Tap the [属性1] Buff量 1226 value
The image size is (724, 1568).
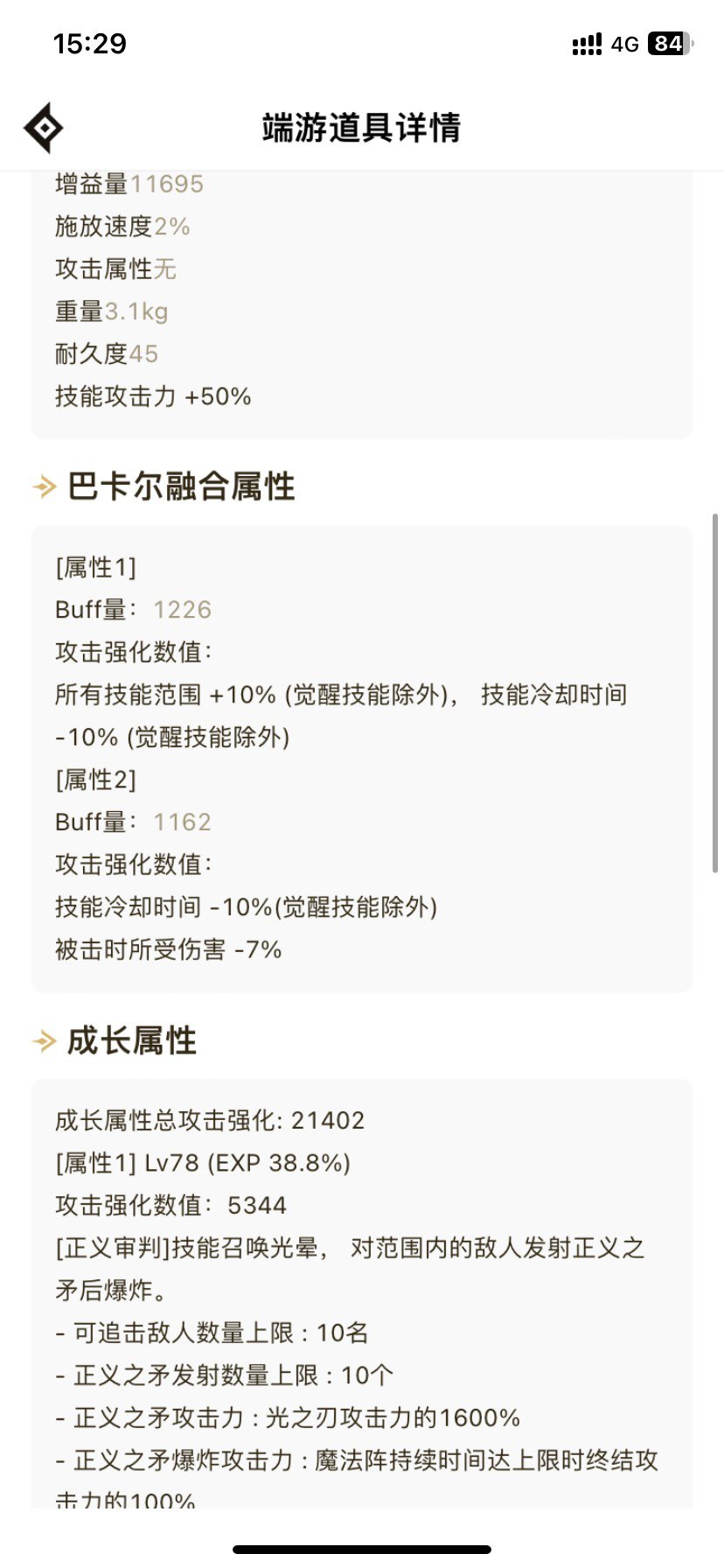coord(182,610)
